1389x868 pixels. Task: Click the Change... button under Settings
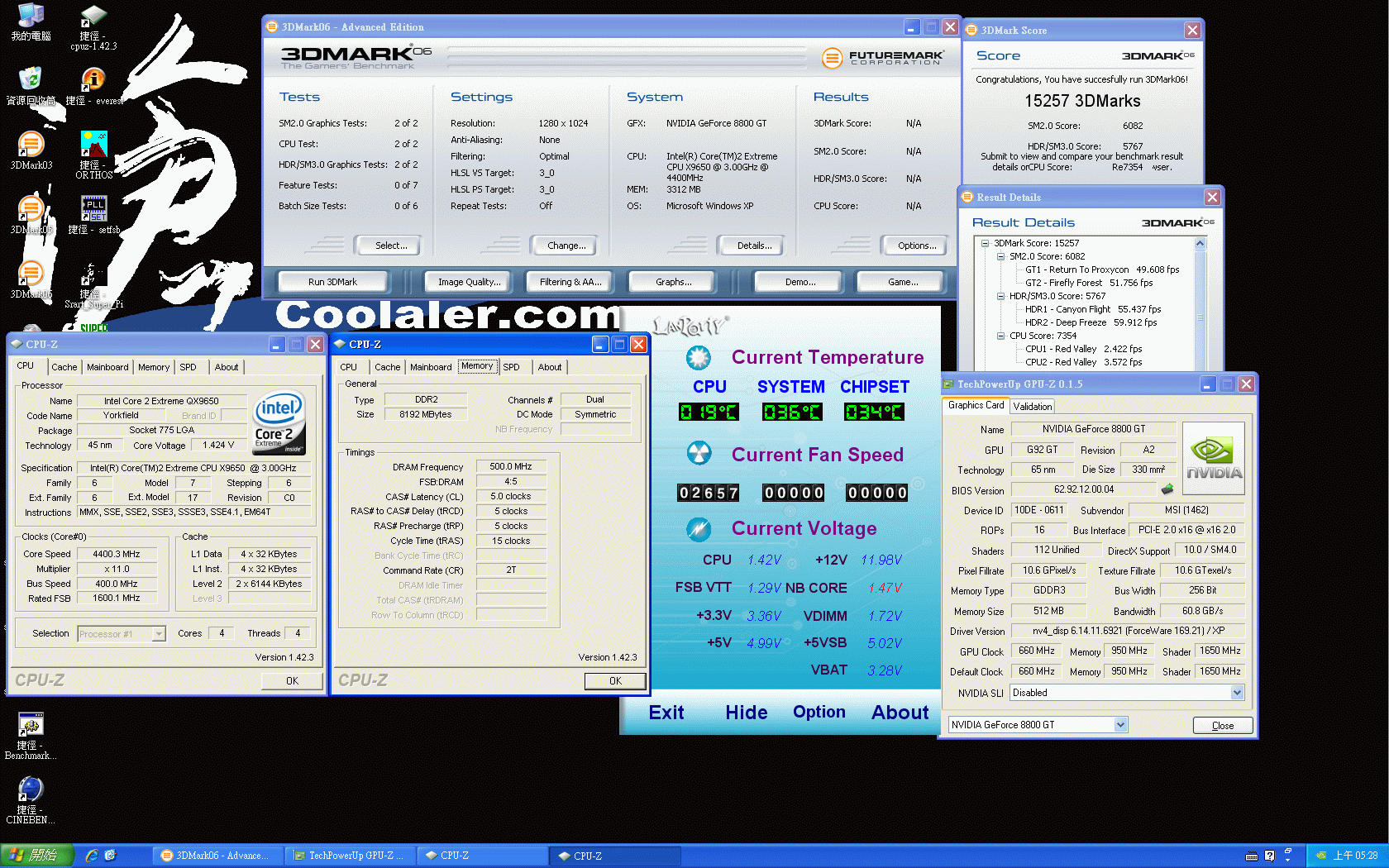point(566,246)
